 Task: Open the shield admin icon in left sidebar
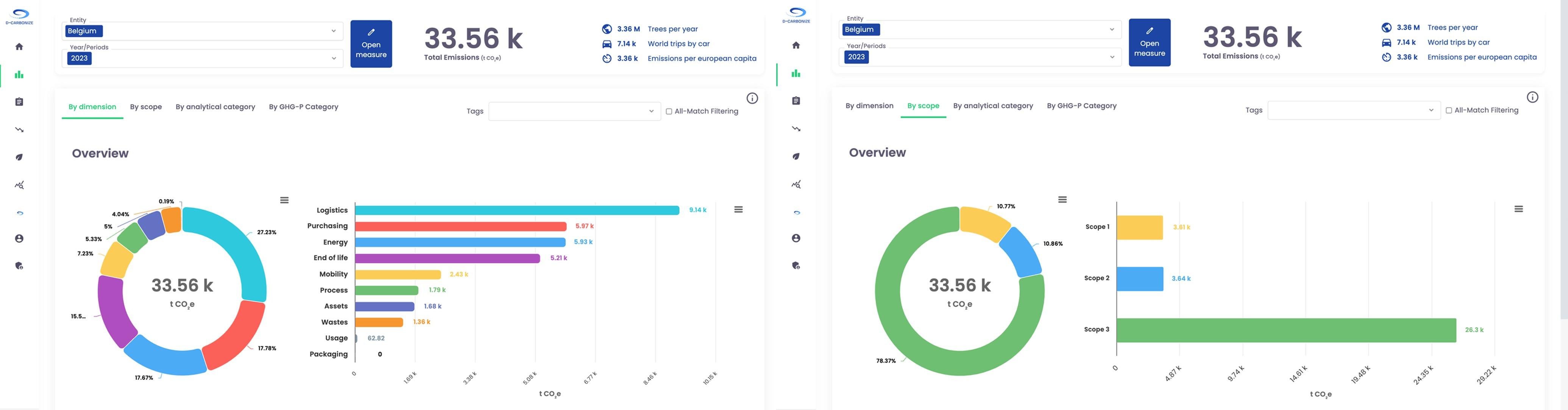[x=19, y=266]
